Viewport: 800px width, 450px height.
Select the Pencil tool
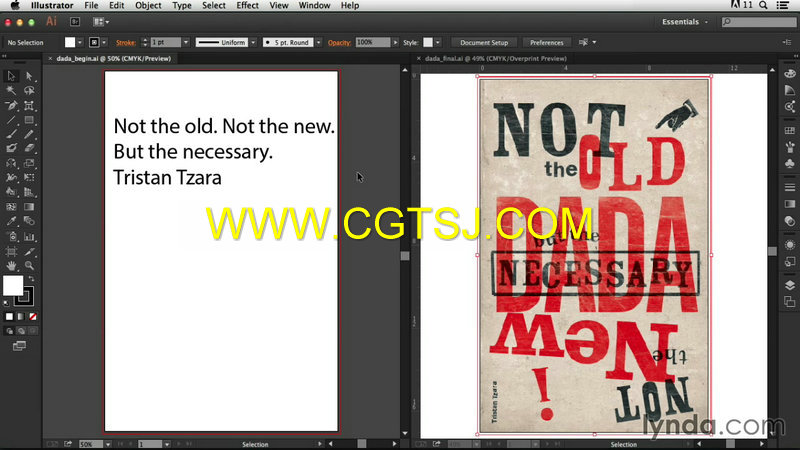(x=29, y=134)
